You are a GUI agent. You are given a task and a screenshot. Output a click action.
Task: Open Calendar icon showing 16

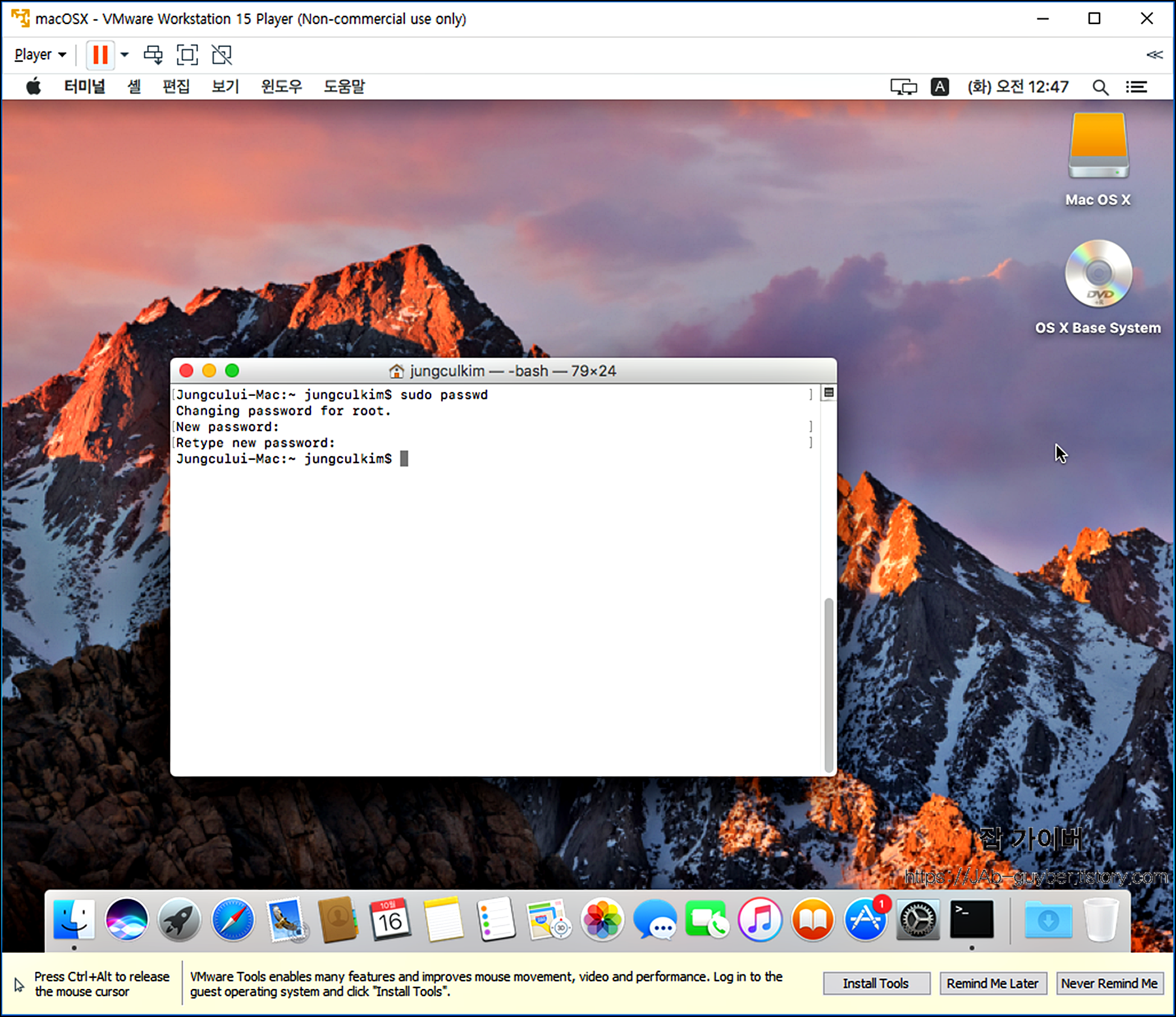point(390,919)
